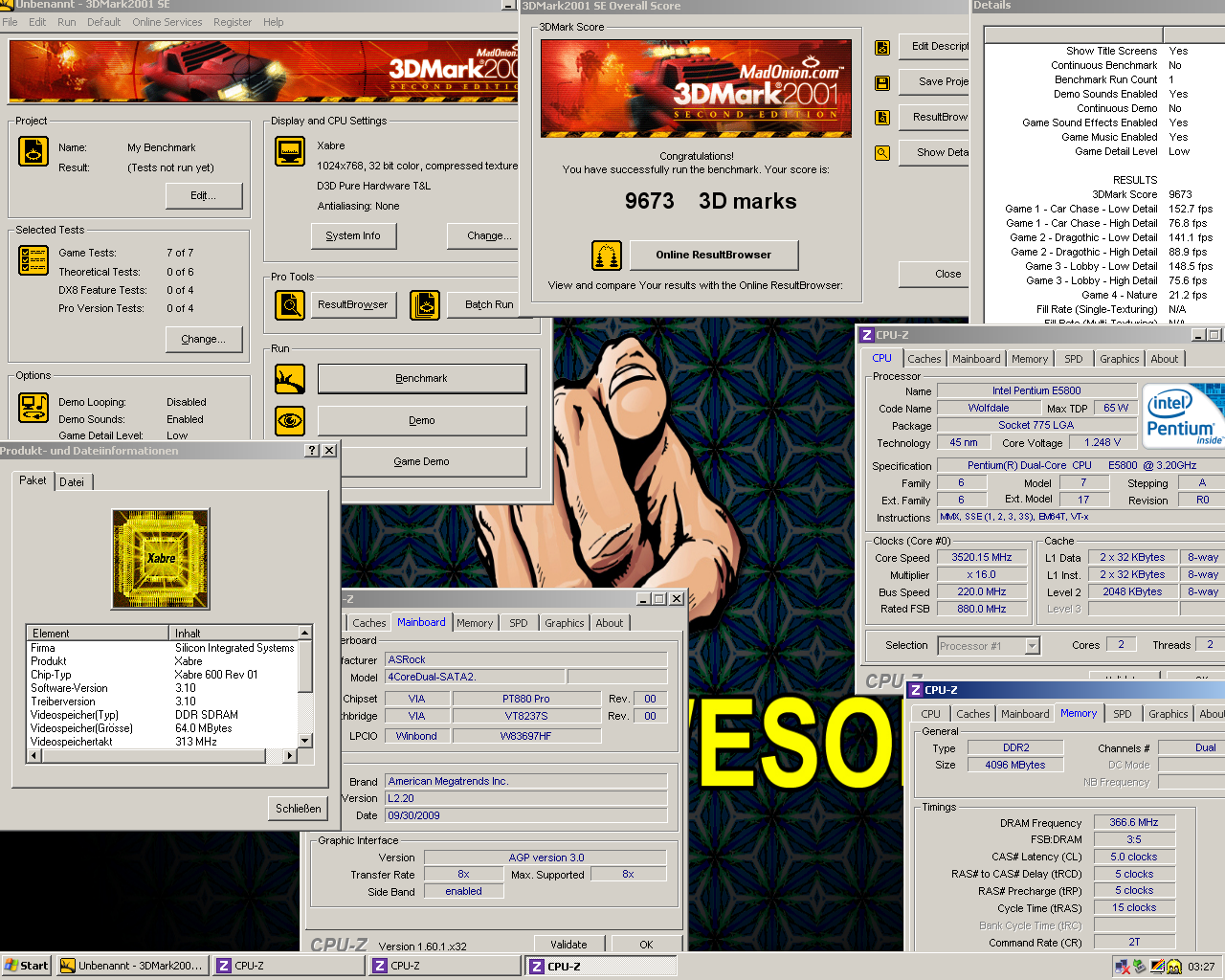The image size is (1225, 980).
Task: Click the Validate button in CPU-Z
Action: [x=568, y=944]
